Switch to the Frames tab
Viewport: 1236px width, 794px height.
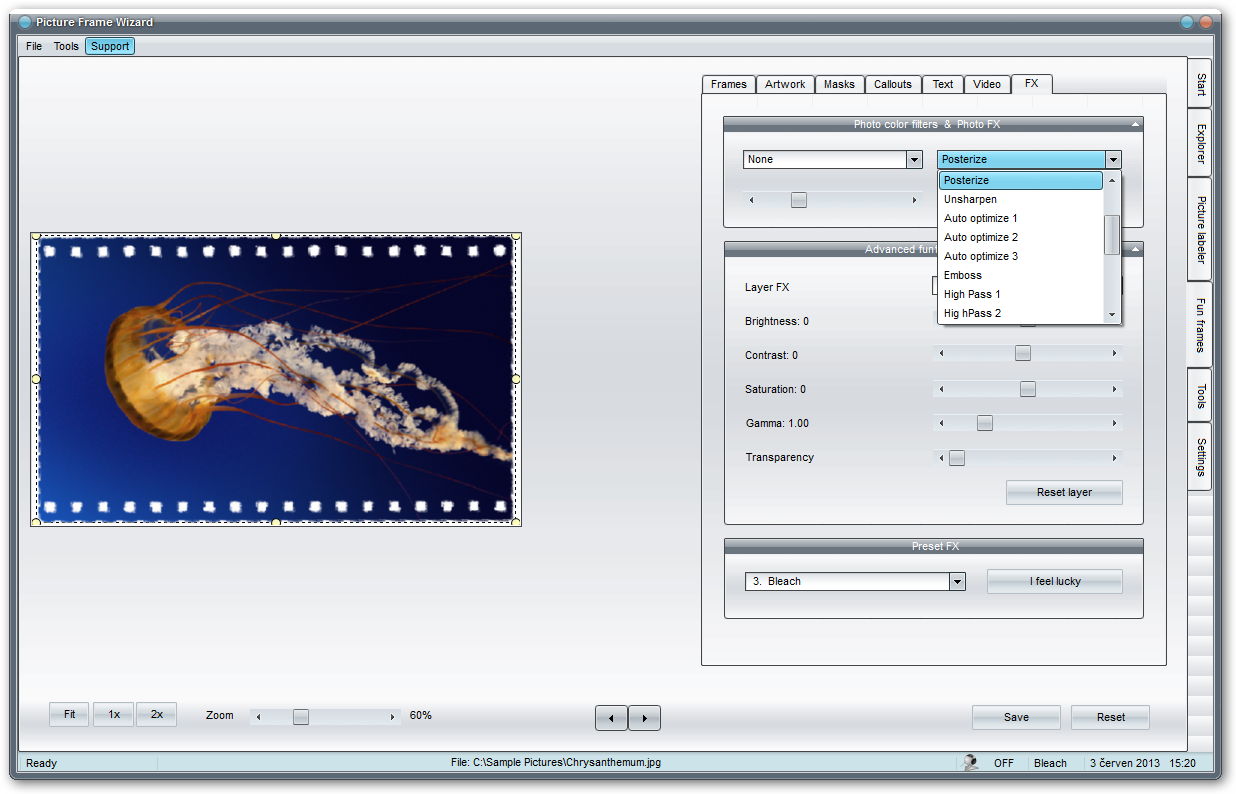click(729, 84)
